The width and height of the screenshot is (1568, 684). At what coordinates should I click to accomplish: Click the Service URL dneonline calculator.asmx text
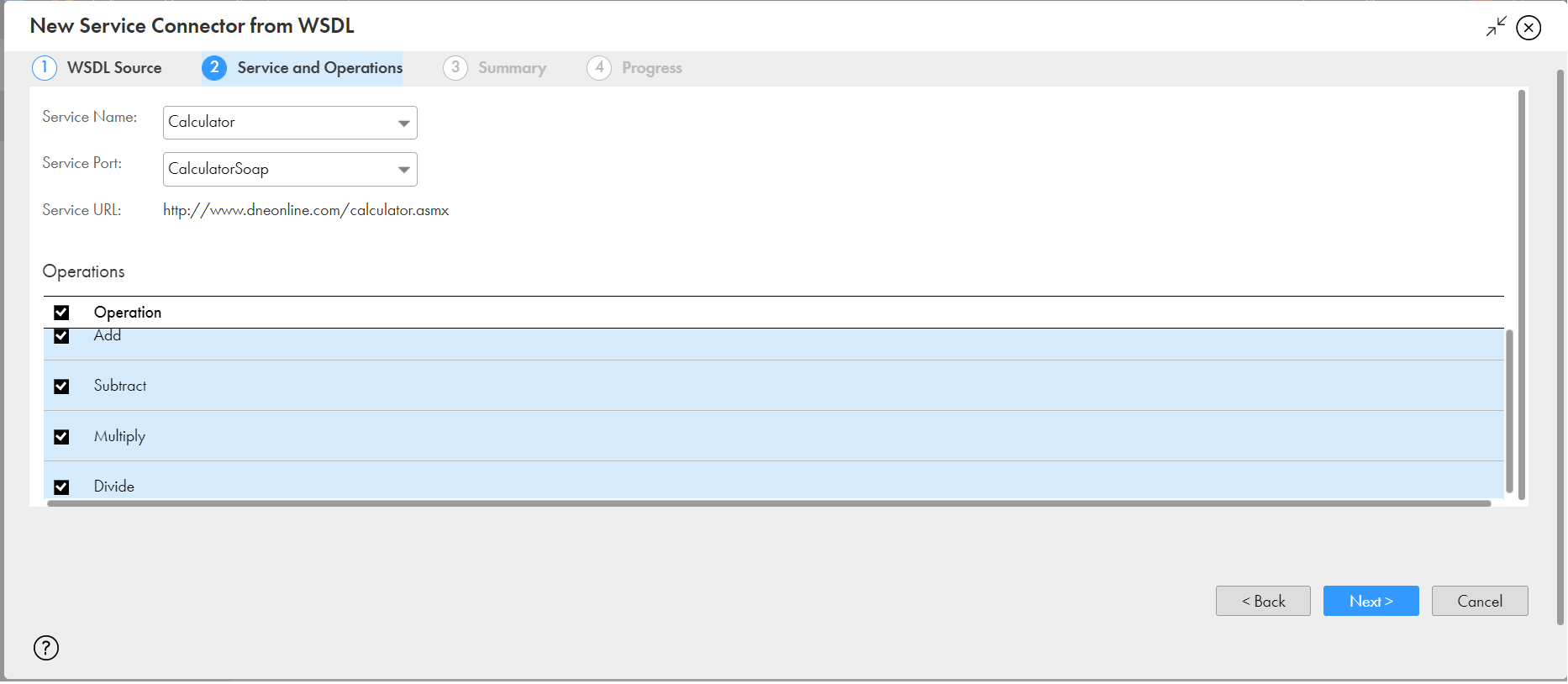[x=306, y=210]
